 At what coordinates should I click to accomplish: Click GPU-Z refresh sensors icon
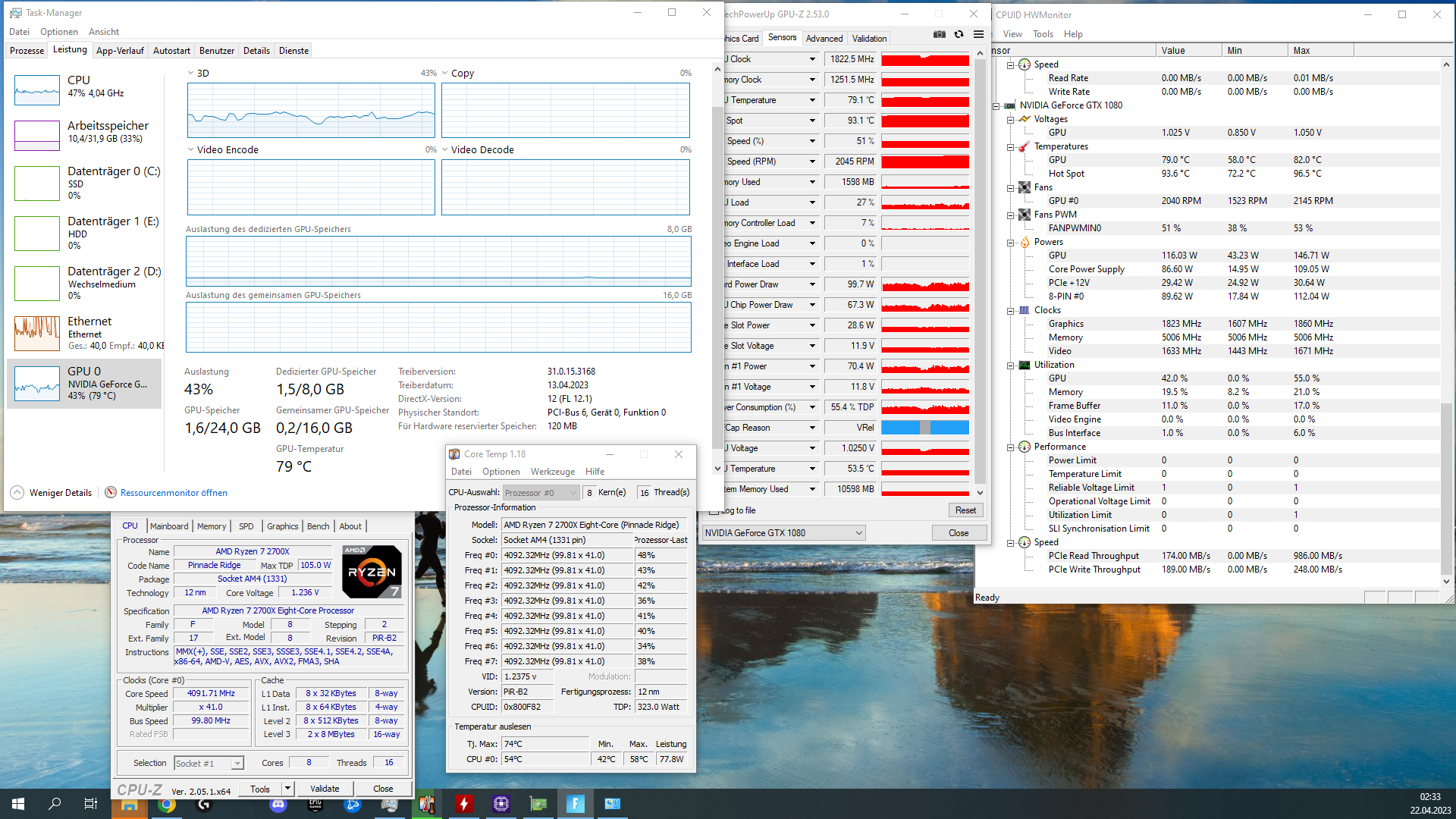[959, 34]
